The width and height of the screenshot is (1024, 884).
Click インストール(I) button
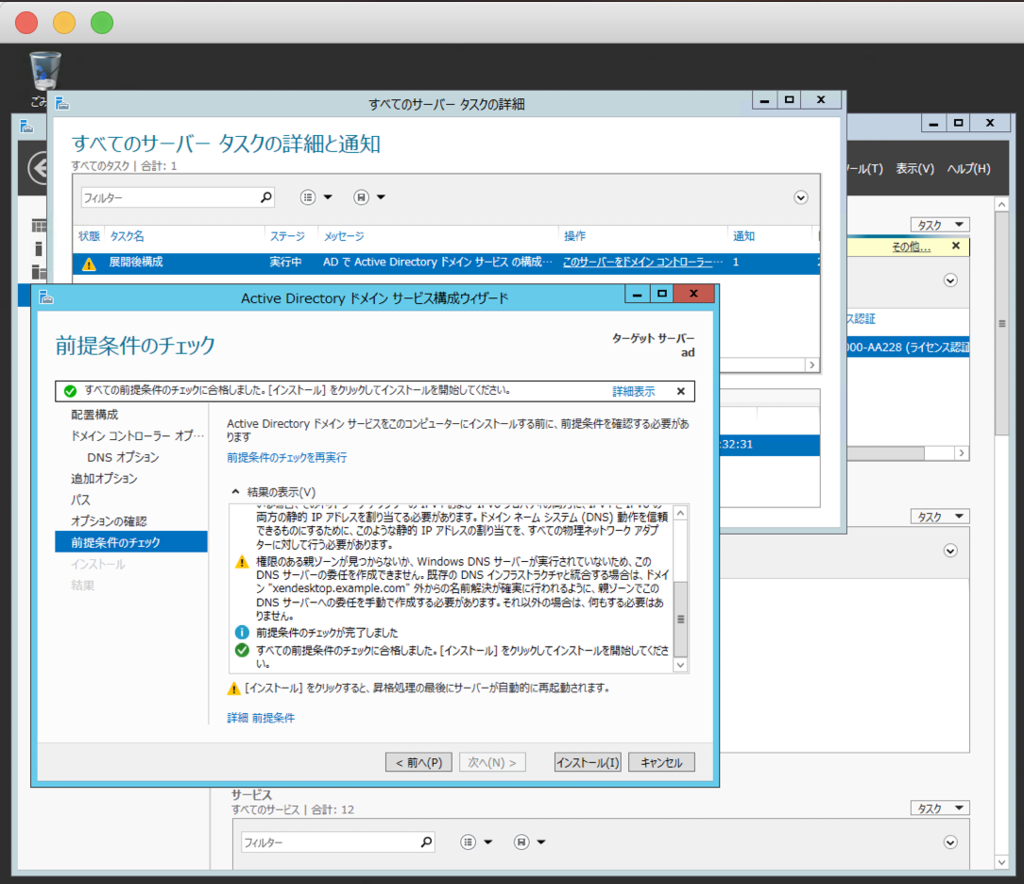pos(588,762)
